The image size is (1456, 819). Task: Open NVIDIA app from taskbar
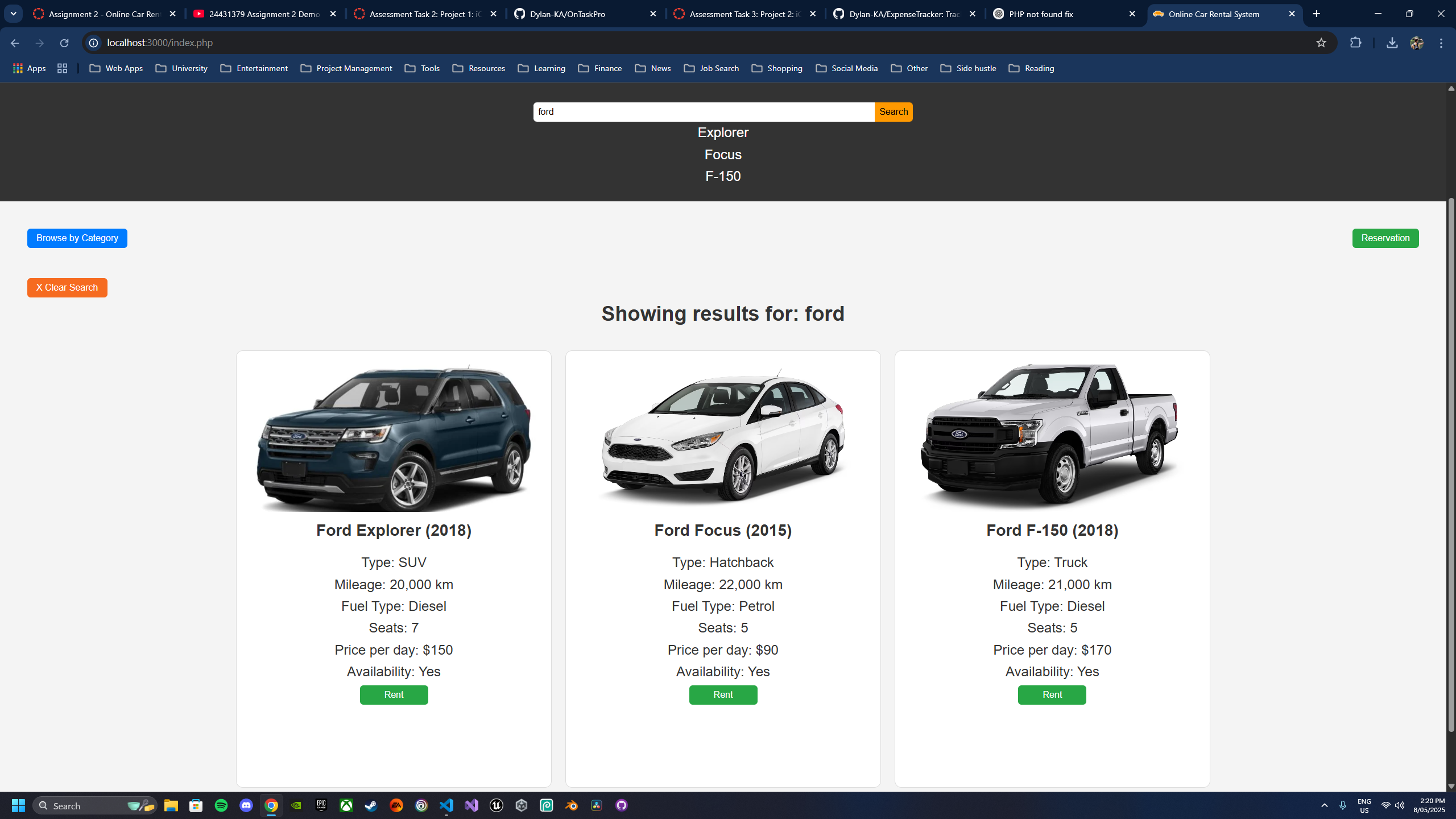[x=296, y=805]
